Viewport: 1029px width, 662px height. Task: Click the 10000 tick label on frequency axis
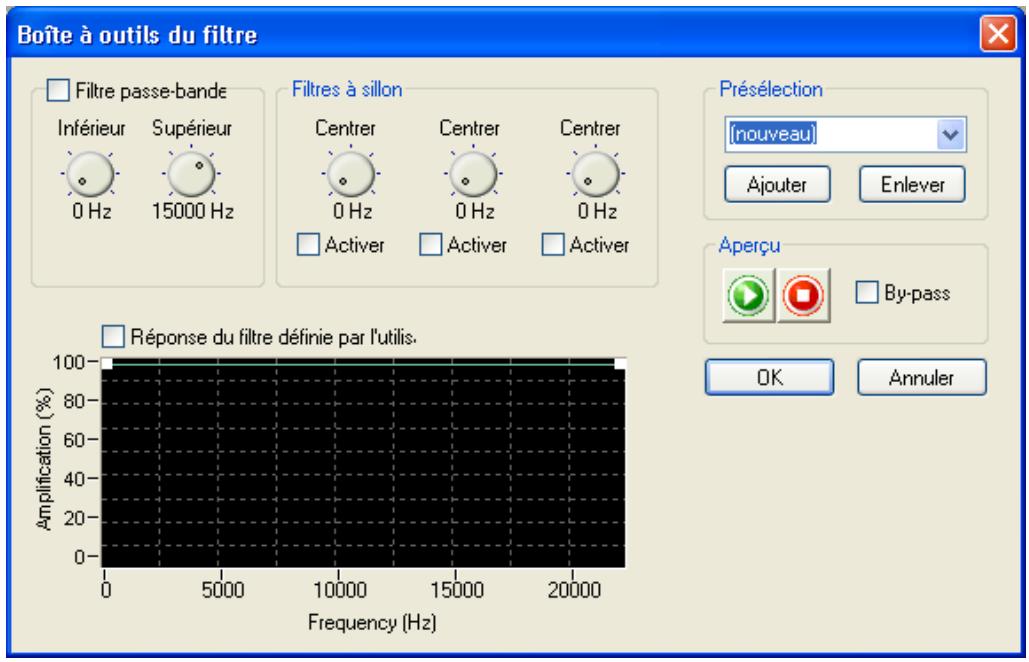point(339,590)
